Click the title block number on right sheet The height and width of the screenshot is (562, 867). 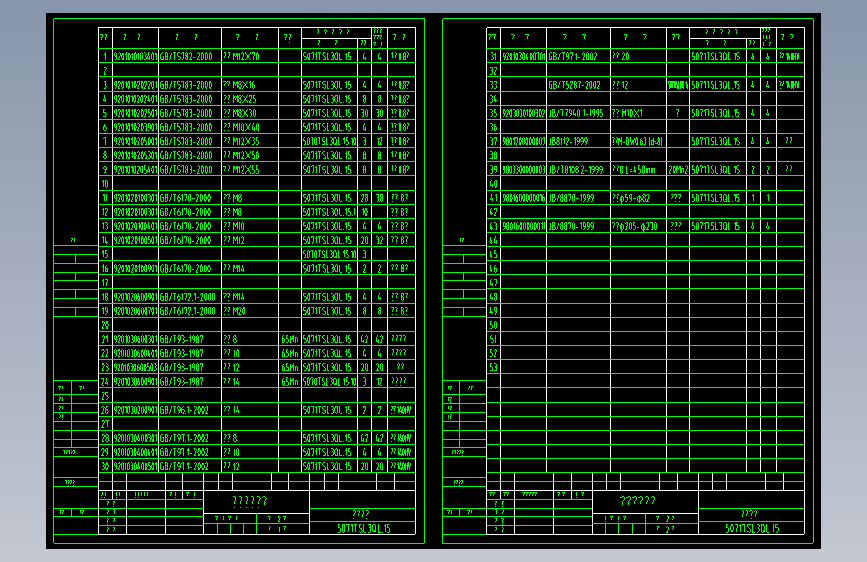(x=752, y=529)
